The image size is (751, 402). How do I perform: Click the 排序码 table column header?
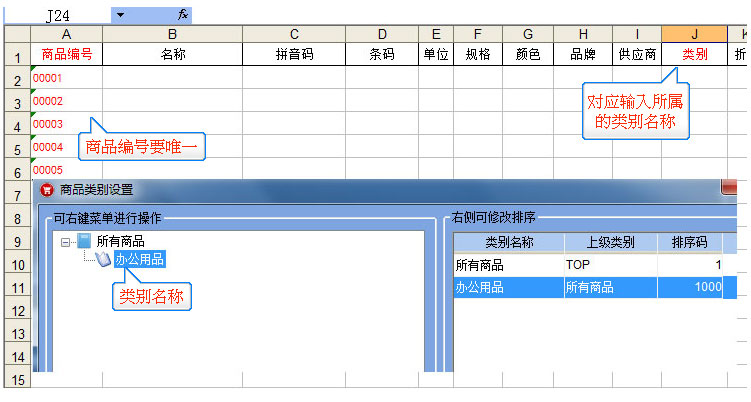(689, 243)
